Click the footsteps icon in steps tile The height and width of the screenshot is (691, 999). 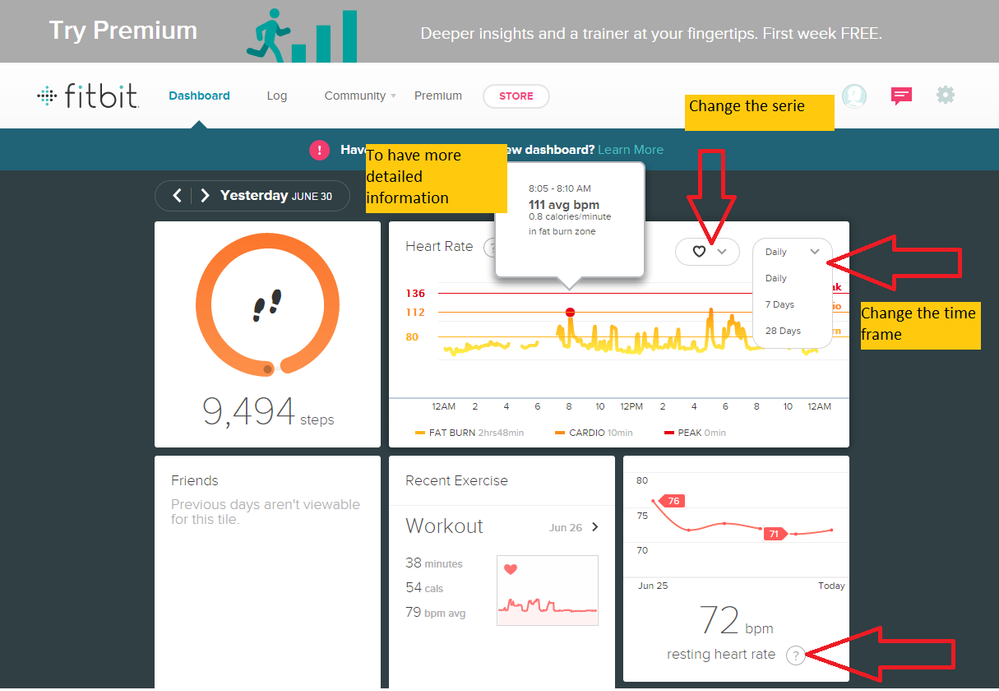click(x=267, y=305)
